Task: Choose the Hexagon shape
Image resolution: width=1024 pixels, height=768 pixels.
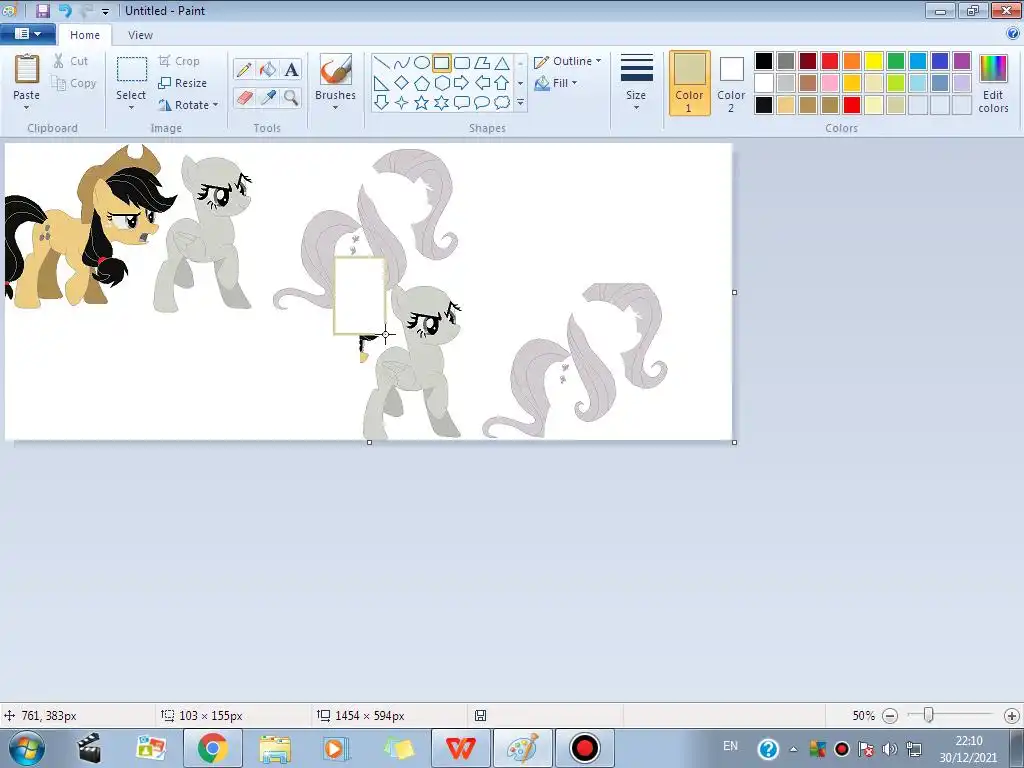Action: [x=441, y=83]
